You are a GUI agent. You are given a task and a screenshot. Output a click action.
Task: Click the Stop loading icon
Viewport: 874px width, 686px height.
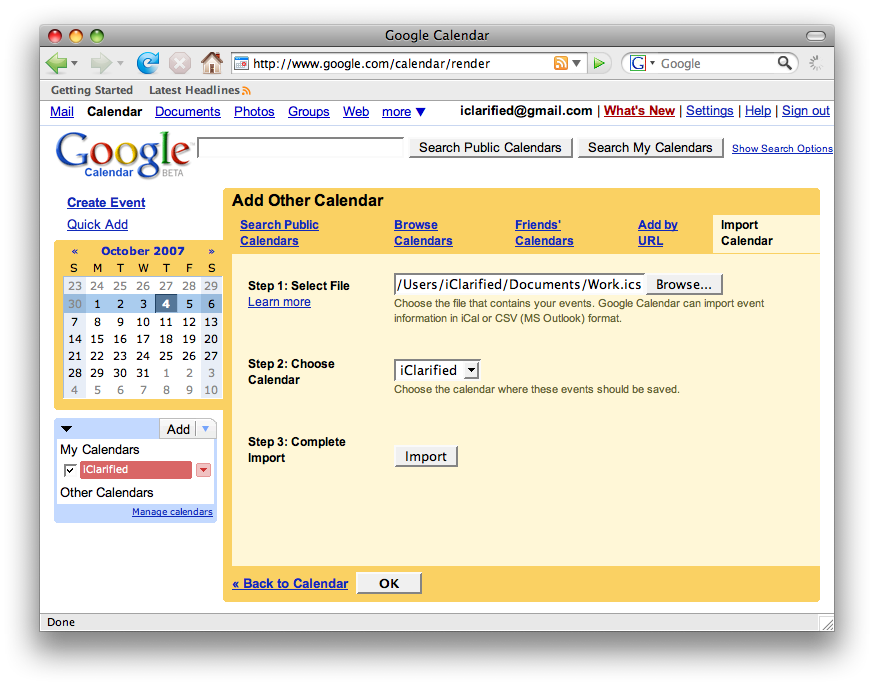179,64
